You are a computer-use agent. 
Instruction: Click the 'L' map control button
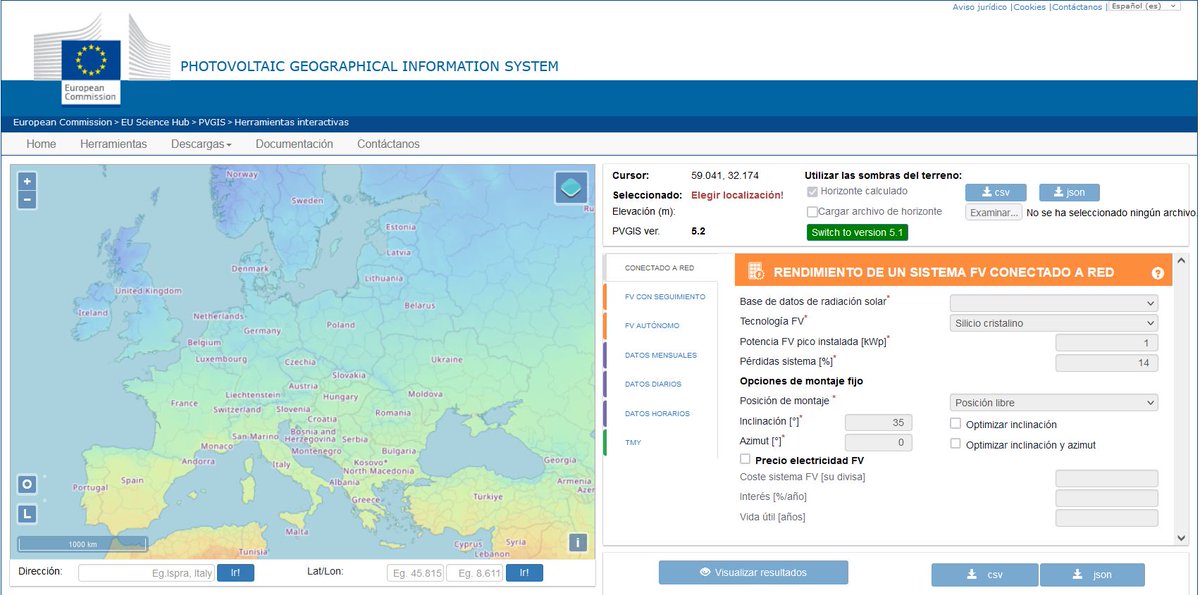tap(27, 513)
